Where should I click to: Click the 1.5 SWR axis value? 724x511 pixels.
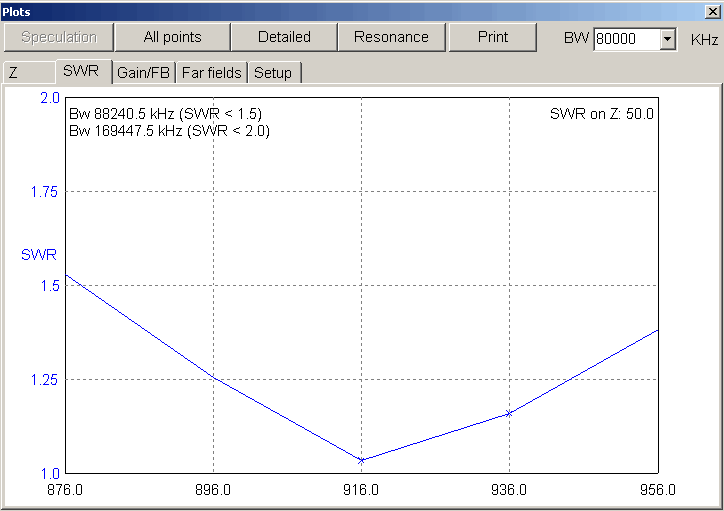[50, 286]
